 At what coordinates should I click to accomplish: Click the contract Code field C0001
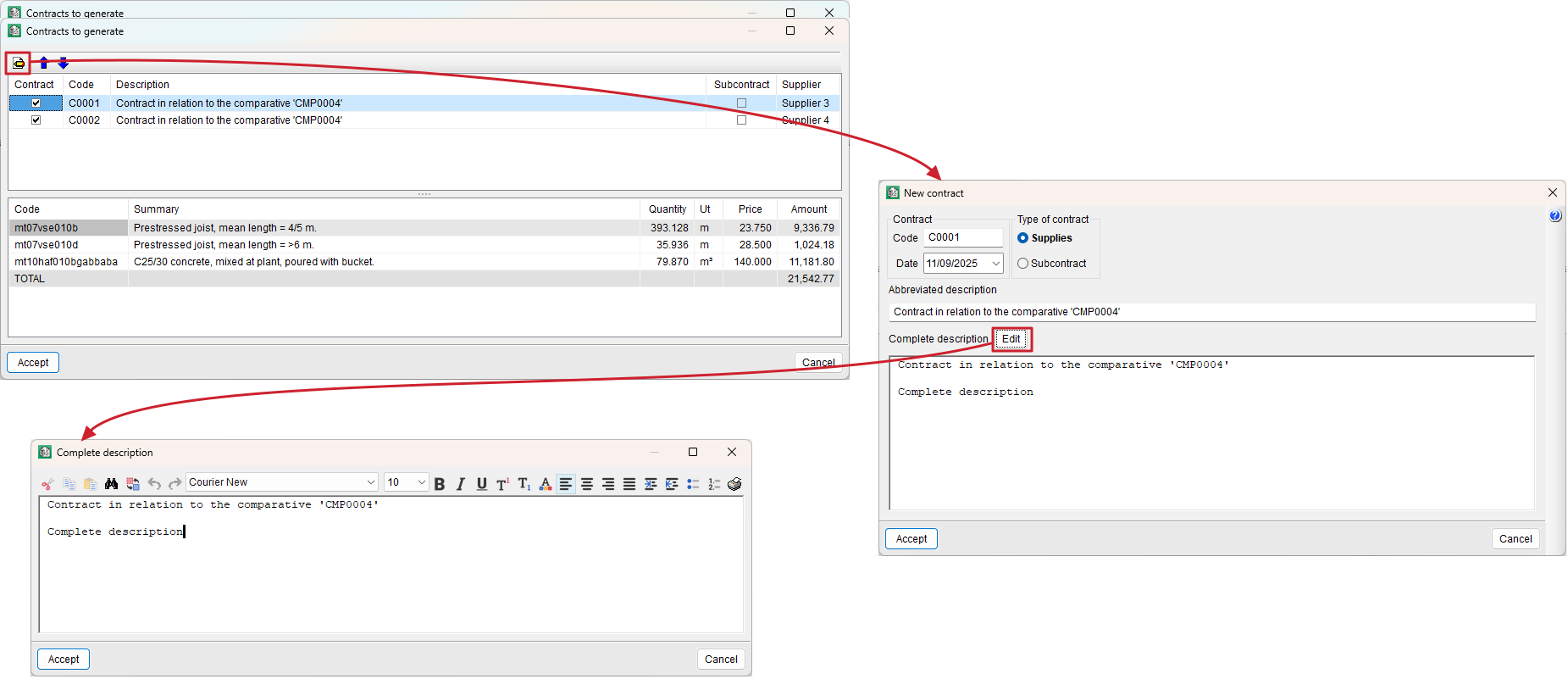pyautogui.click(x=963, y=237)
